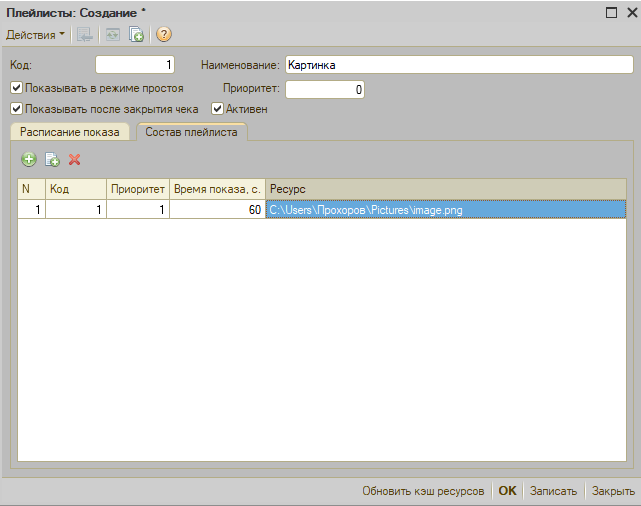Add a new row with green plus icon
641x506 pixels.
pyautogui.click(x=29, y=159)
